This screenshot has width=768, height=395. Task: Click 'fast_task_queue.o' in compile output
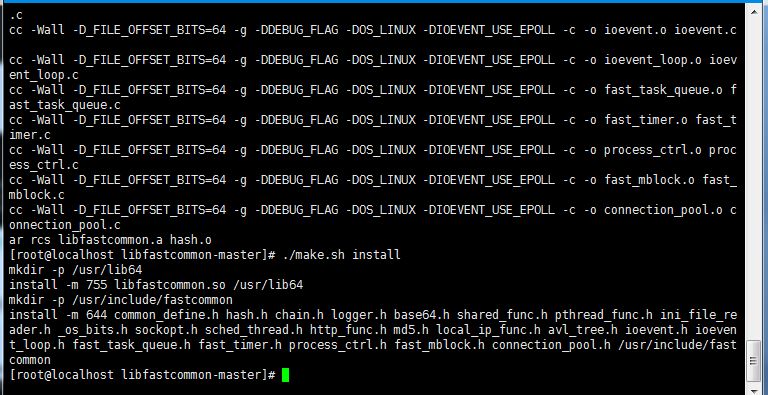pos(663,90)
